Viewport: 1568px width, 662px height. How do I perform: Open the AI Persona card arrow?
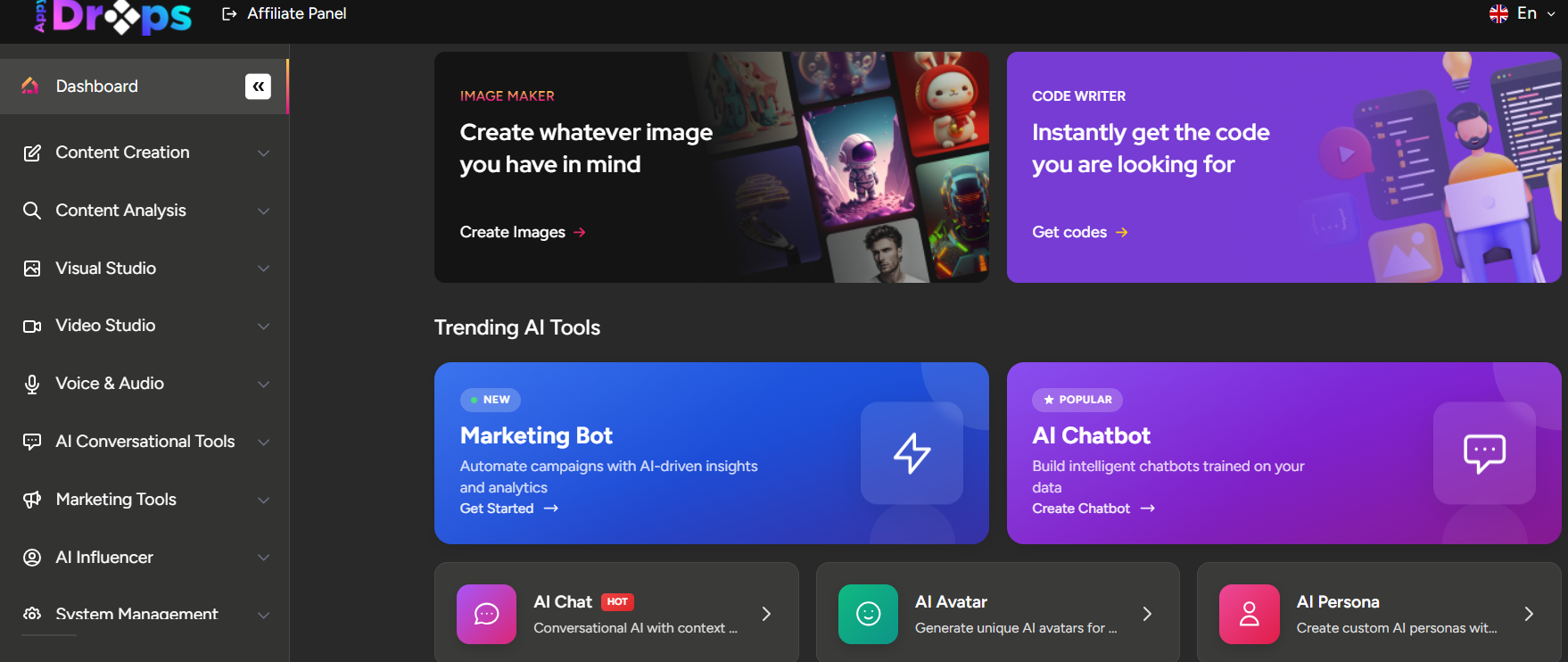(x=1528, y=614)
